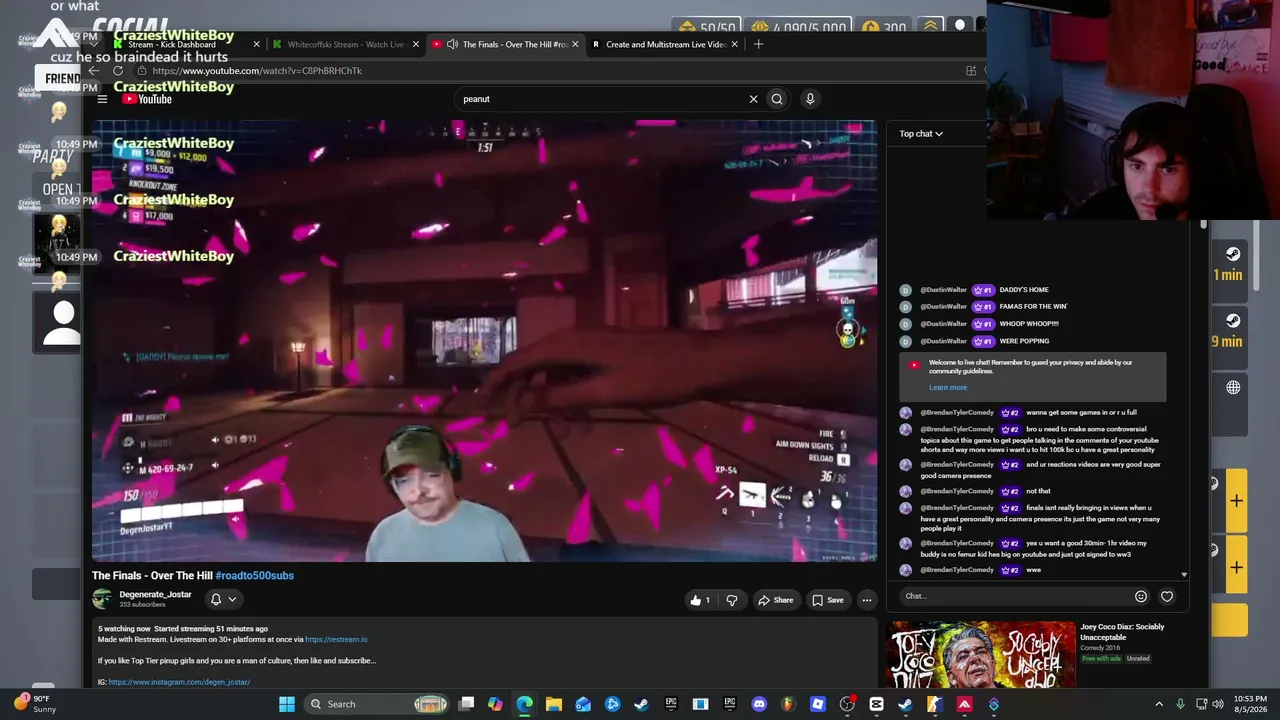The height and width of the screenshot is (720, 1280).
Task: Open Microsoft Edge on taskbar
Action: [x=524, y=704]
